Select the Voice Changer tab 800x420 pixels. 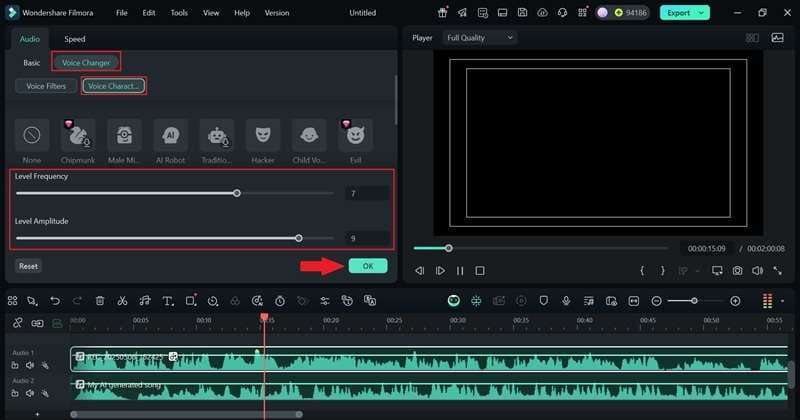[86, 62]
